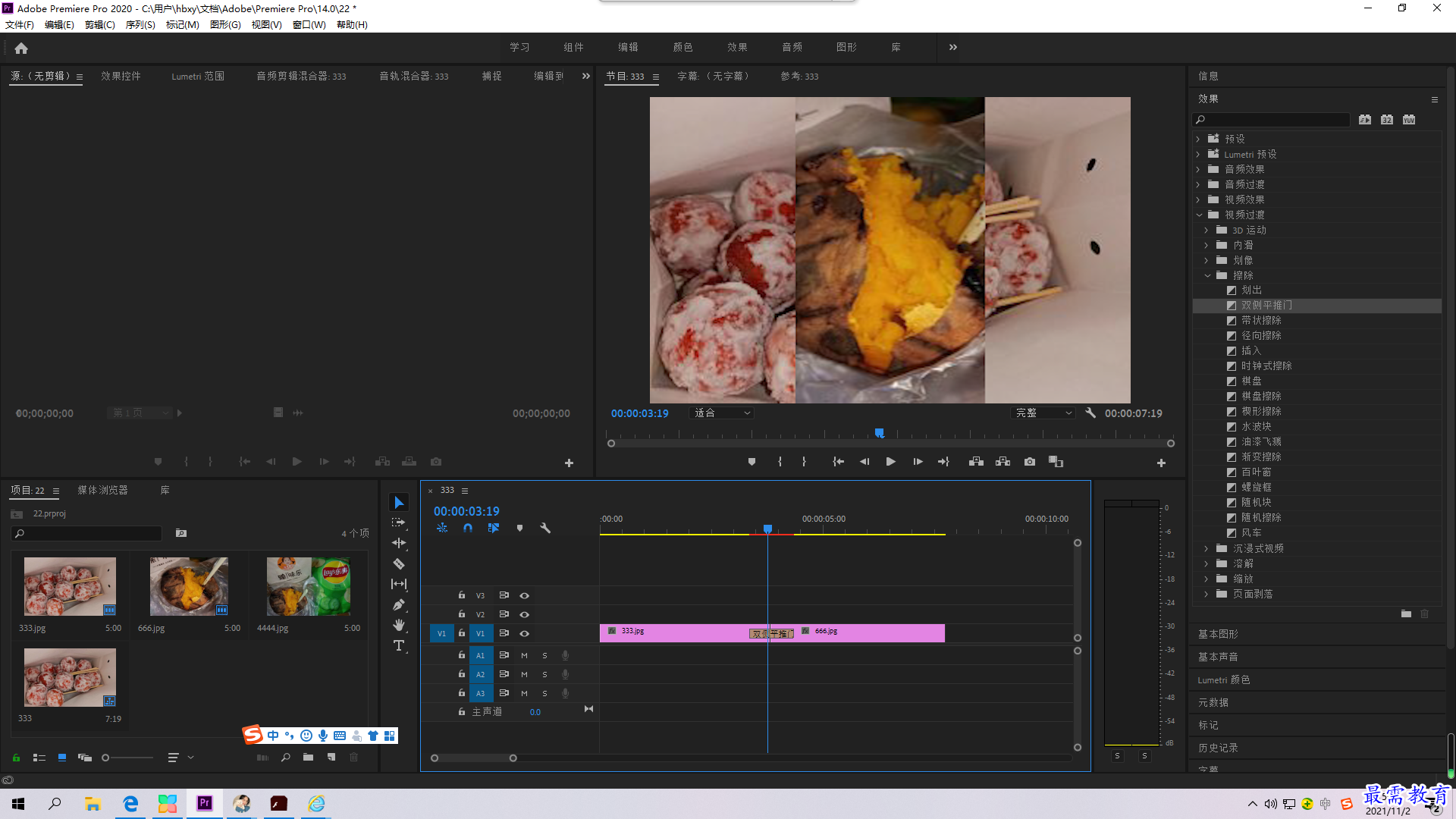
Task: Select the 666.jpg thumbnail in project
Action: click(x=189, y=586)
